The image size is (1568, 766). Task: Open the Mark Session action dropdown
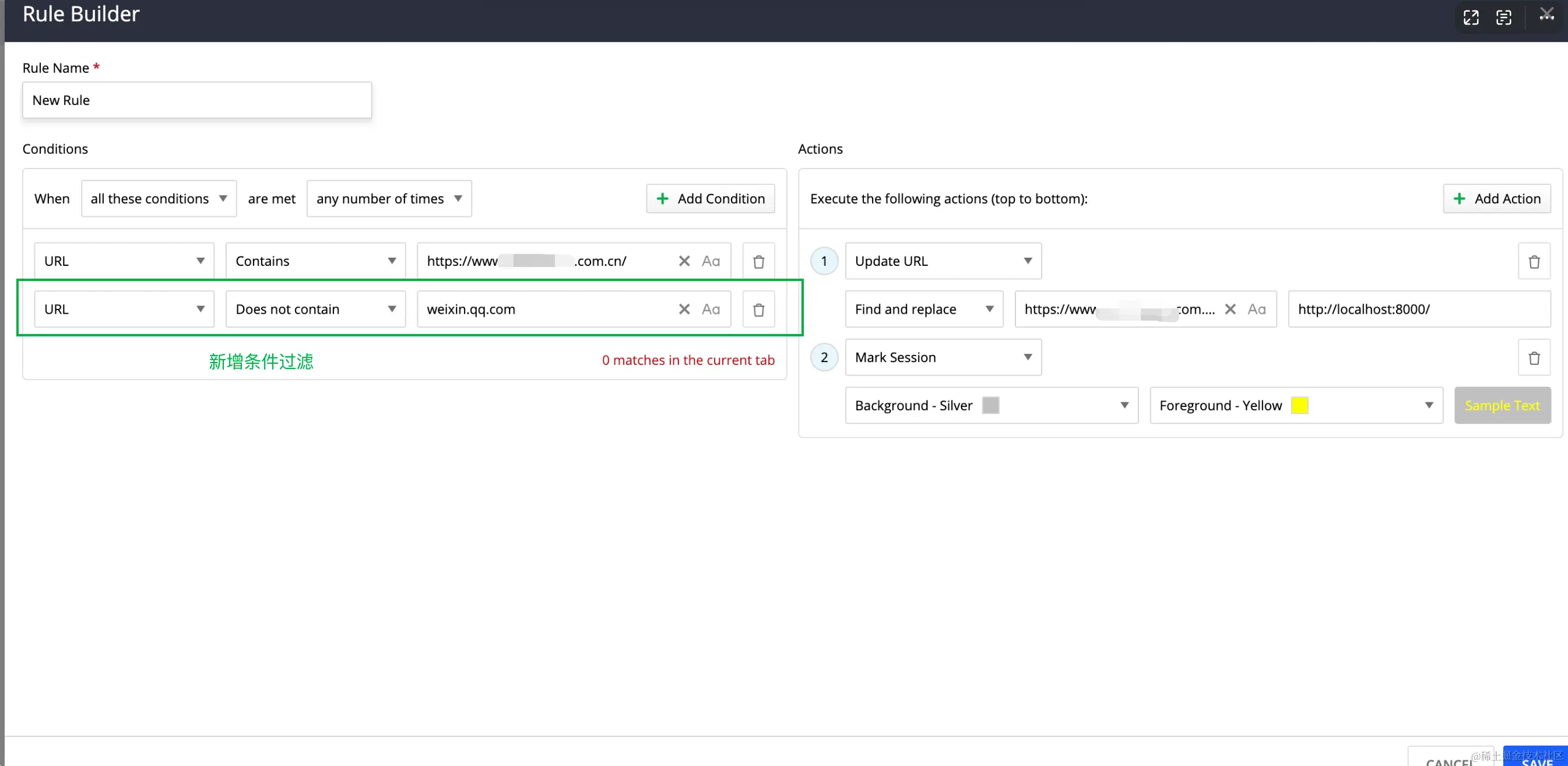coord(943,357)
